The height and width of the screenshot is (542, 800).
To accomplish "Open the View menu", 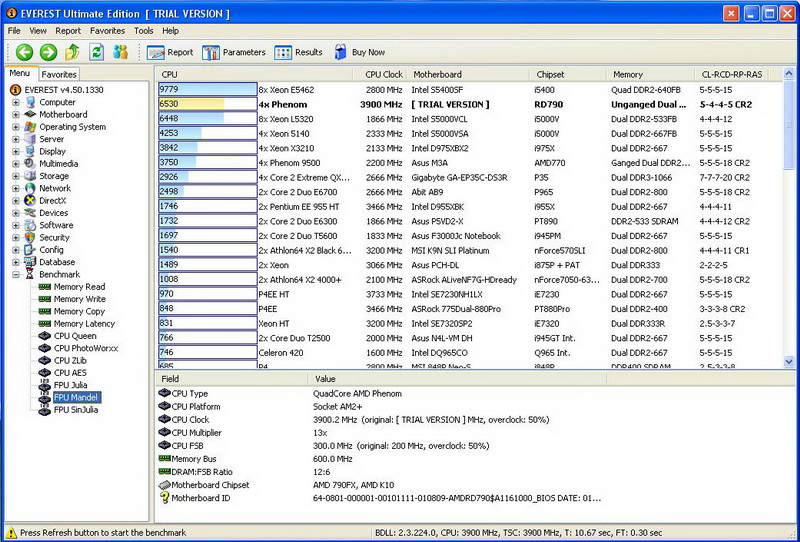I will click(x=38, y=31).
